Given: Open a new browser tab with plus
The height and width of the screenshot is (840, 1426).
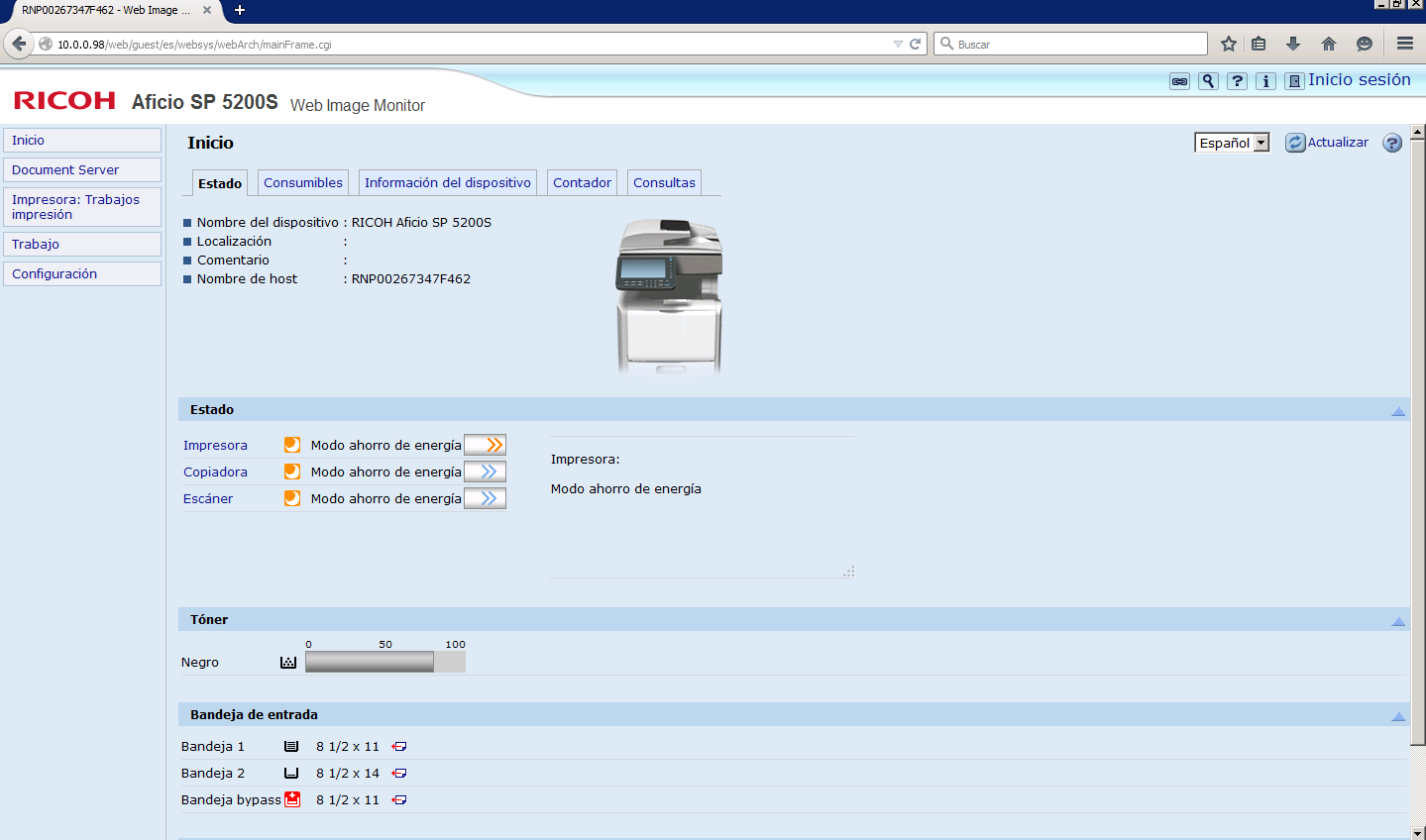Looking at the screenshot, I should [x=240, y=10].
